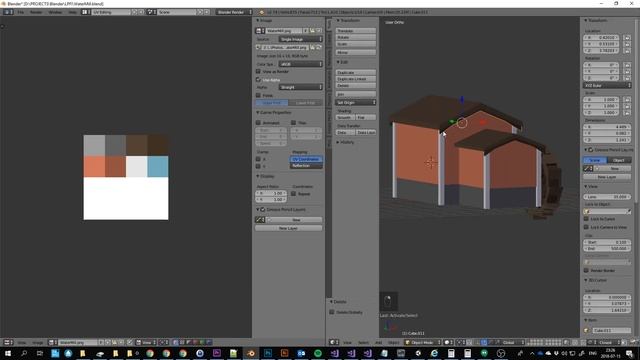Click the Rotate button
Image resolution: width=640 pixels, height=360 pixels.
point(356,37)
